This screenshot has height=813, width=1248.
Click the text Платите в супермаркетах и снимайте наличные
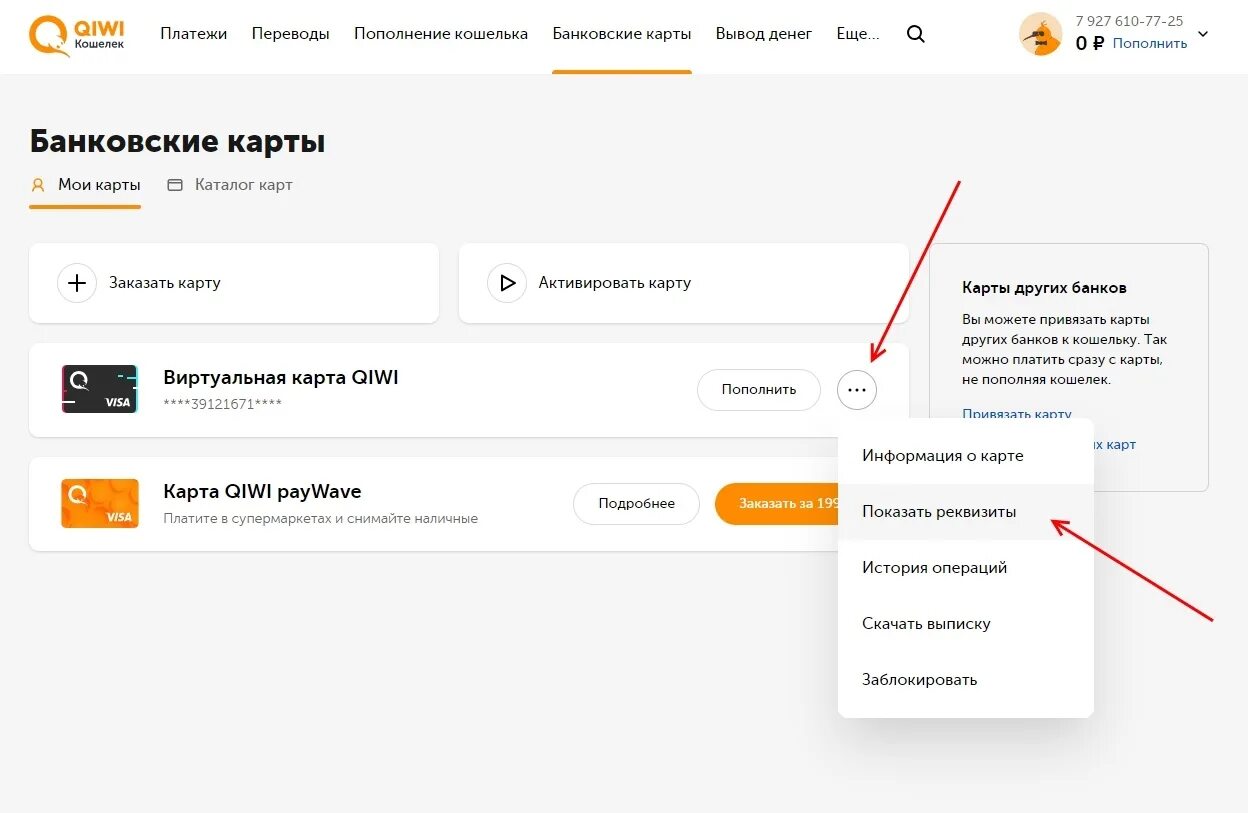point(320,519)
